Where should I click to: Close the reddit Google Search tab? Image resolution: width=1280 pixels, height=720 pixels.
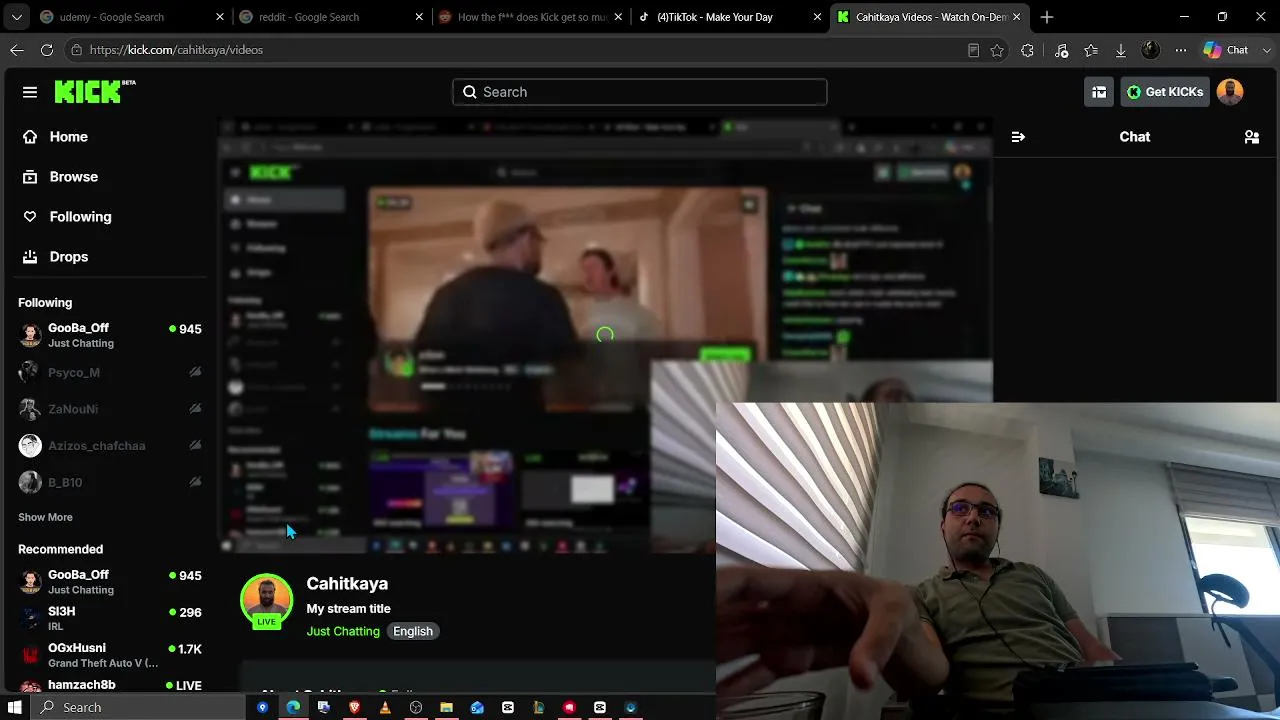pyautogui.click(x=420, y=17)
